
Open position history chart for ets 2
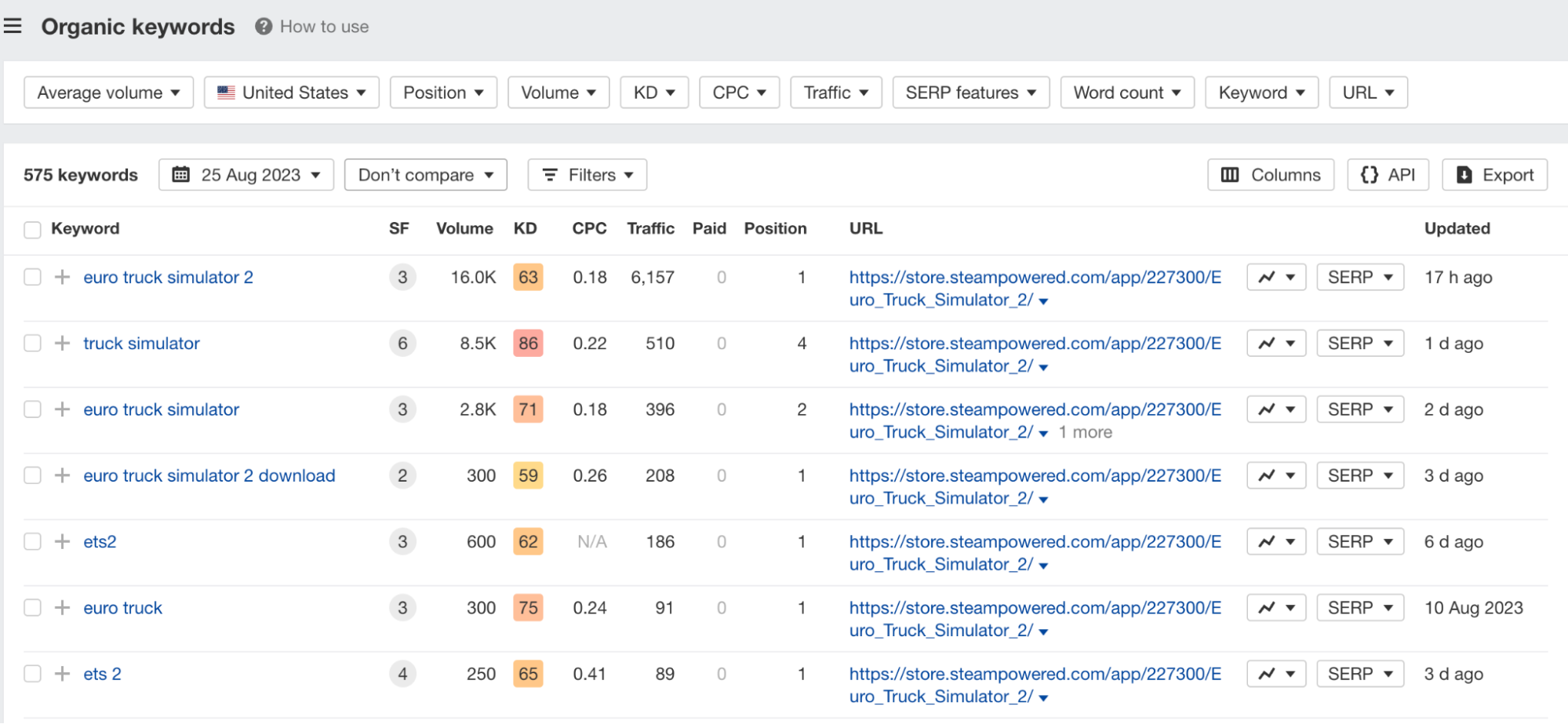point(1276,674)
